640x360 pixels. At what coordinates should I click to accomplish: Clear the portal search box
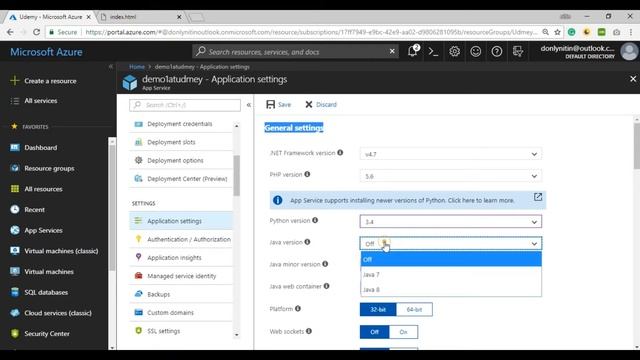(392, 51)
